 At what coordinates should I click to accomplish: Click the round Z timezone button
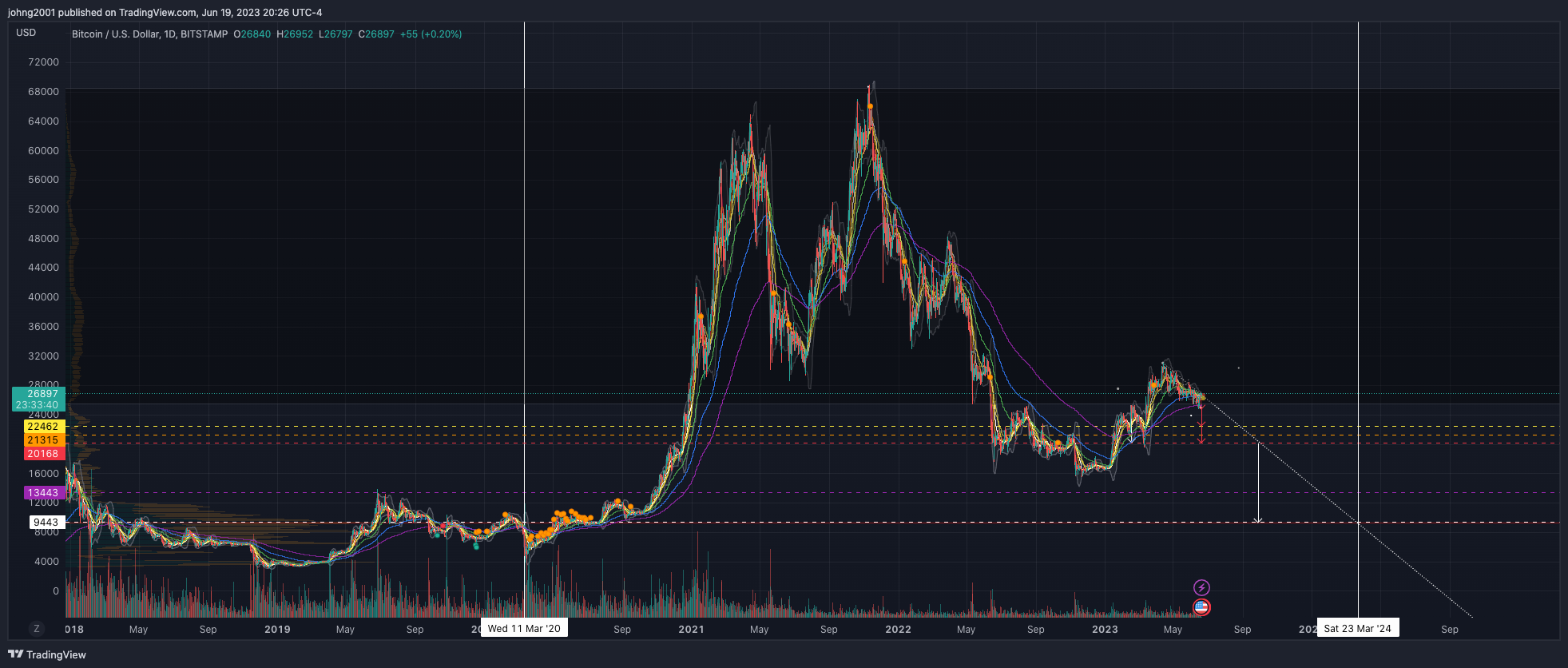36,629
